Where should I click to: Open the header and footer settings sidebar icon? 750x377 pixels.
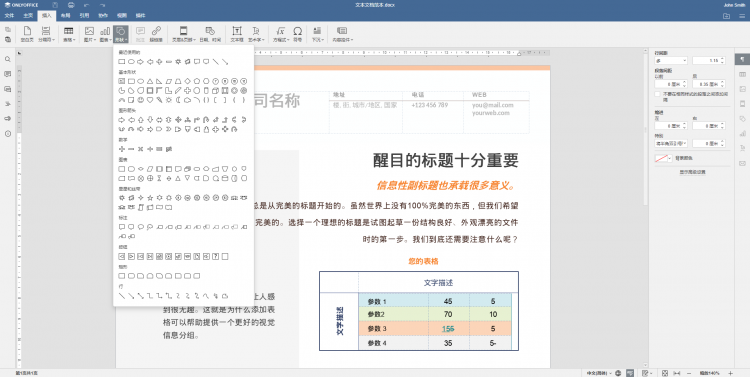pyautogui.click(x=742, y=104)
